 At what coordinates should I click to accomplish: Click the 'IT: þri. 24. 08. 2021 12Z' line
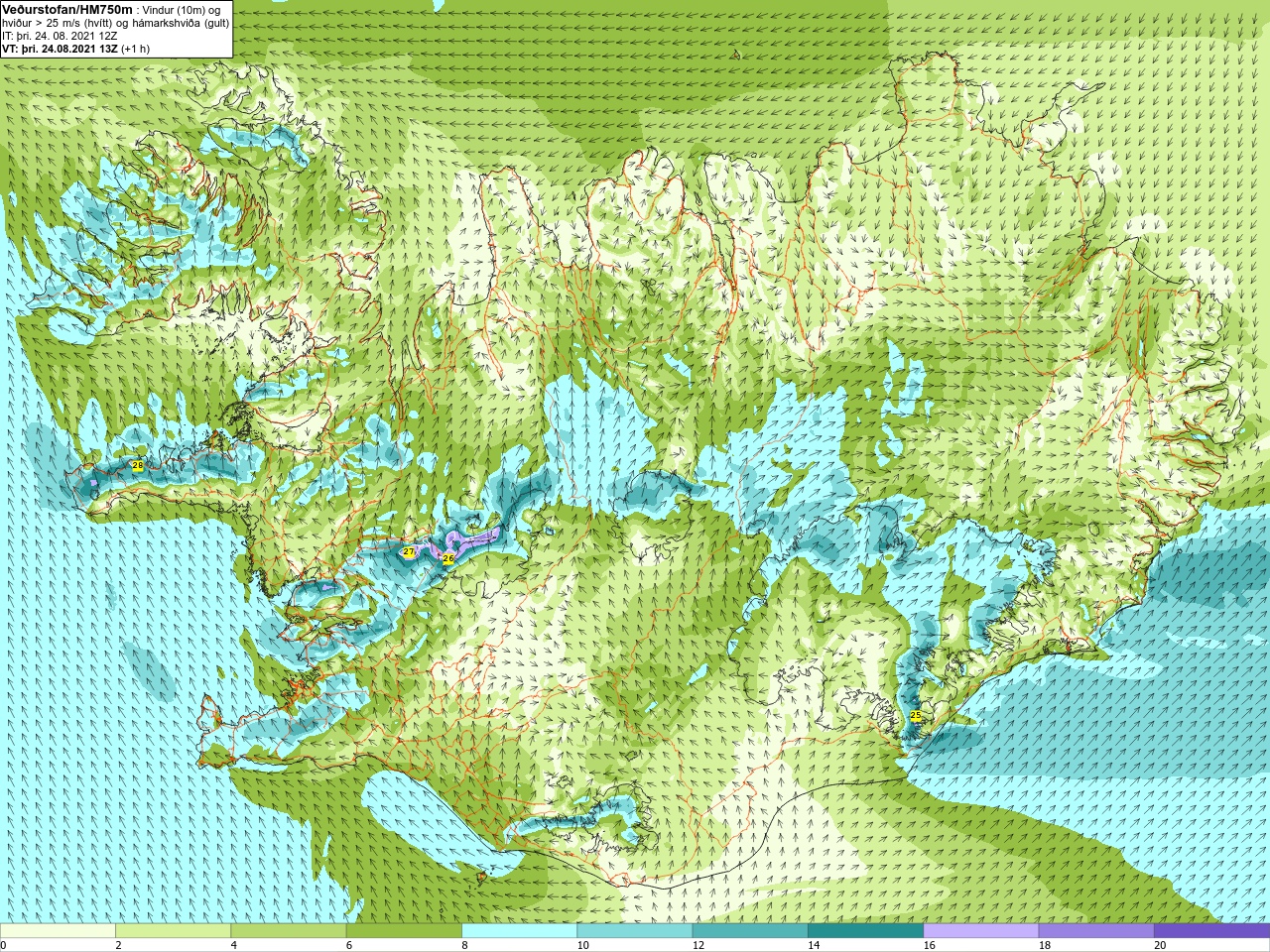coord(60,36)
